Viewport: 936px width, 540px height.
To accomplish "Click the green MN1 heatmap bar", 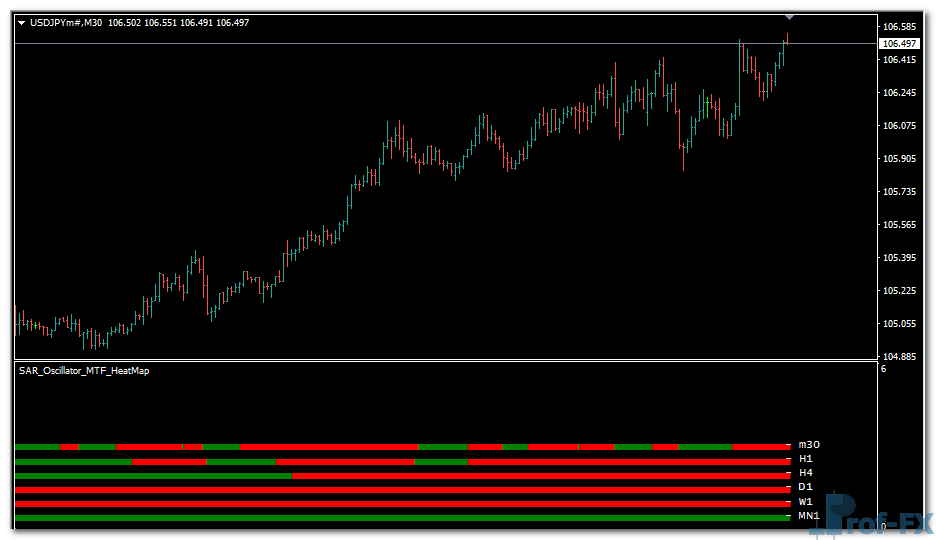I will pos(400,518).
